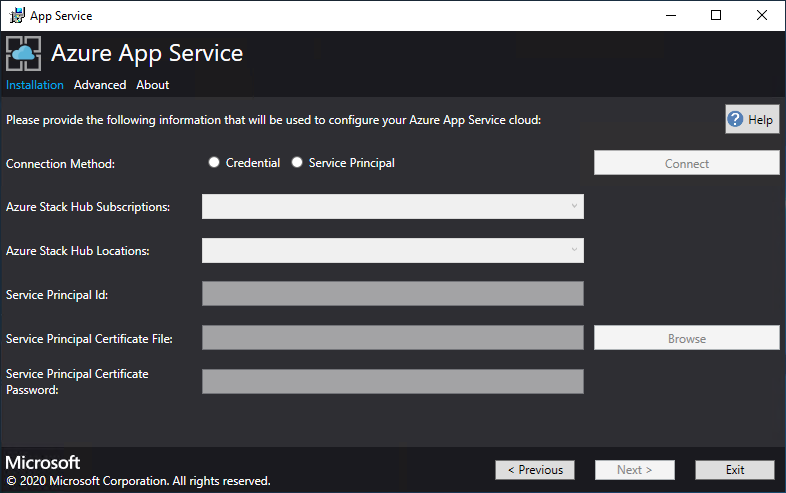Click the blue Help question mark icon
Viewport: 786px width, 493px height.
[736, 120]
